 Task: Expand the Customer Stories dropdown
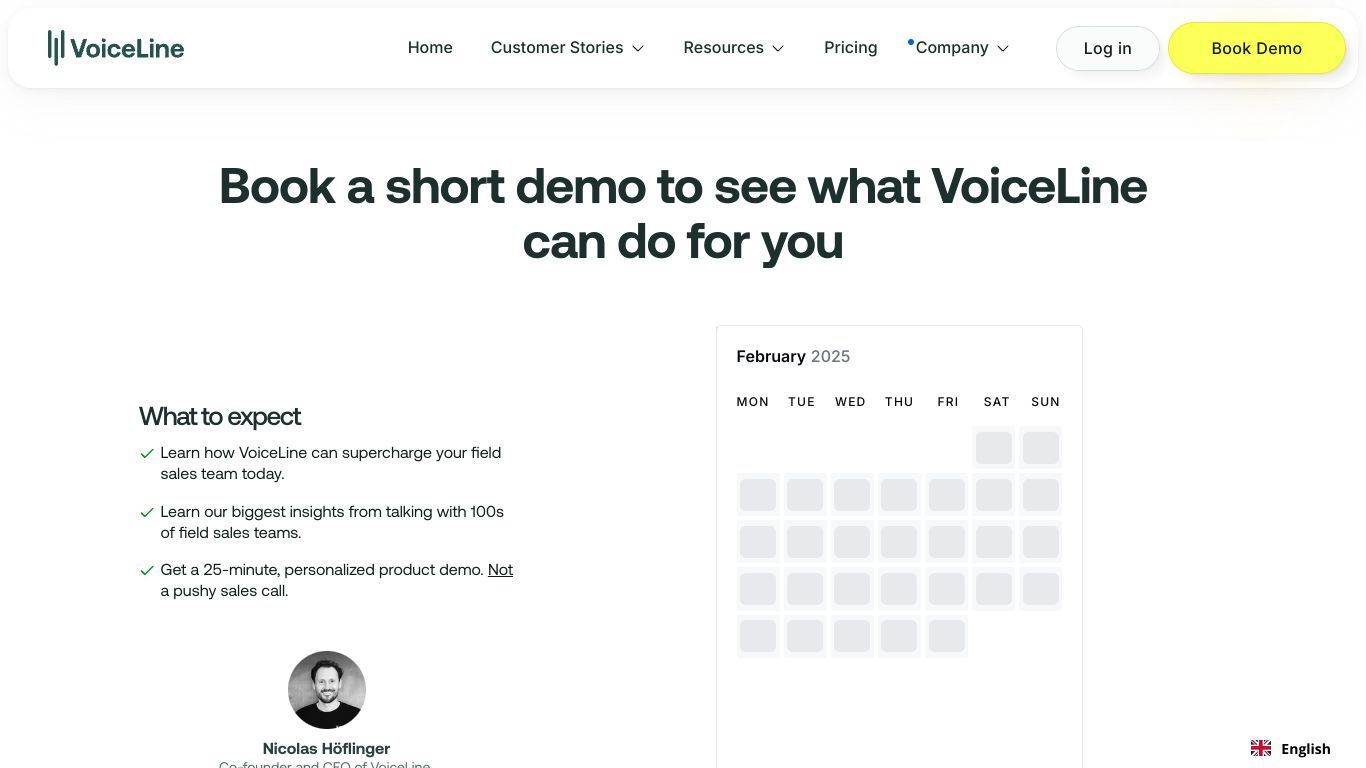coord(567,48)
